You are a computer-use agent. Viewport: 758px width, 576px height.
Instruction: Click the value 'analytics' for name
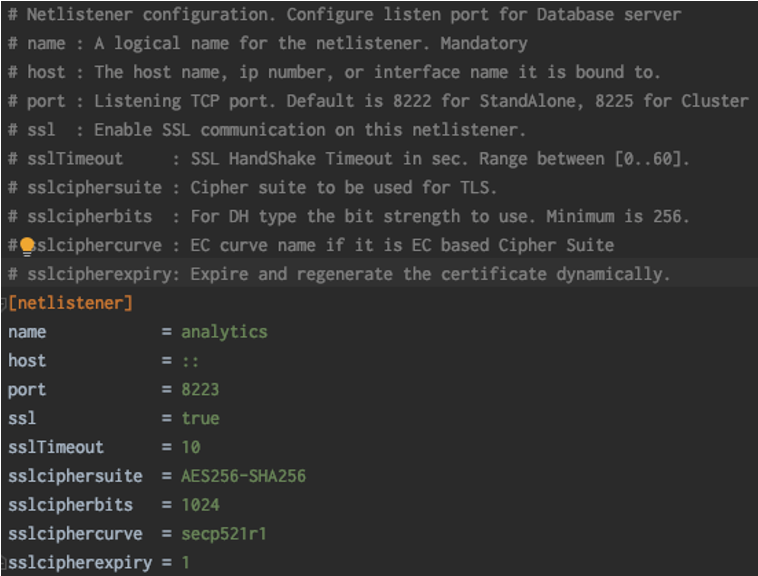[x=224, y=332]
